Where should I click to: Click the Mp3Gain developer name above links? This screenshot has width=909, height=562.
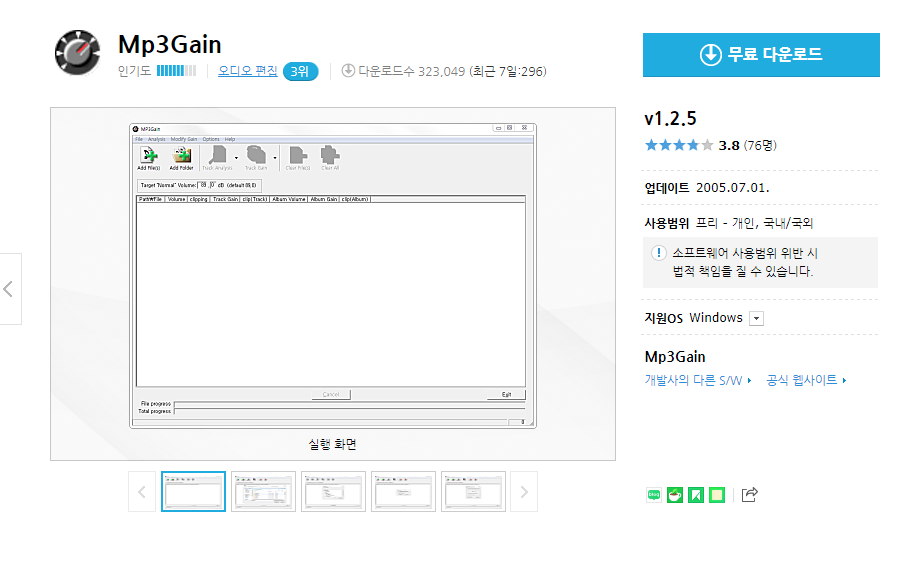(x=675, y=357)
